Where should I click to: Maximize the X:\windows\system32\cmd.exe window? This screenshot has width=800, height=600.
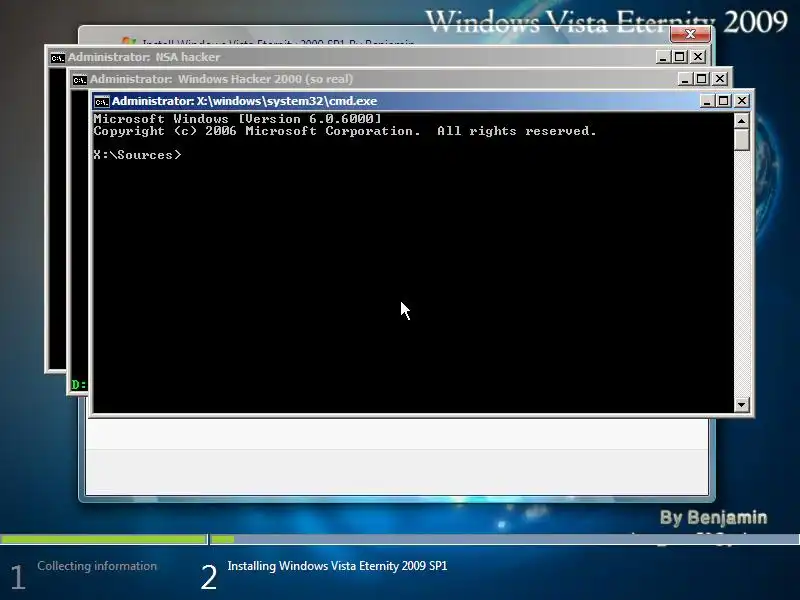click(723, 101)
